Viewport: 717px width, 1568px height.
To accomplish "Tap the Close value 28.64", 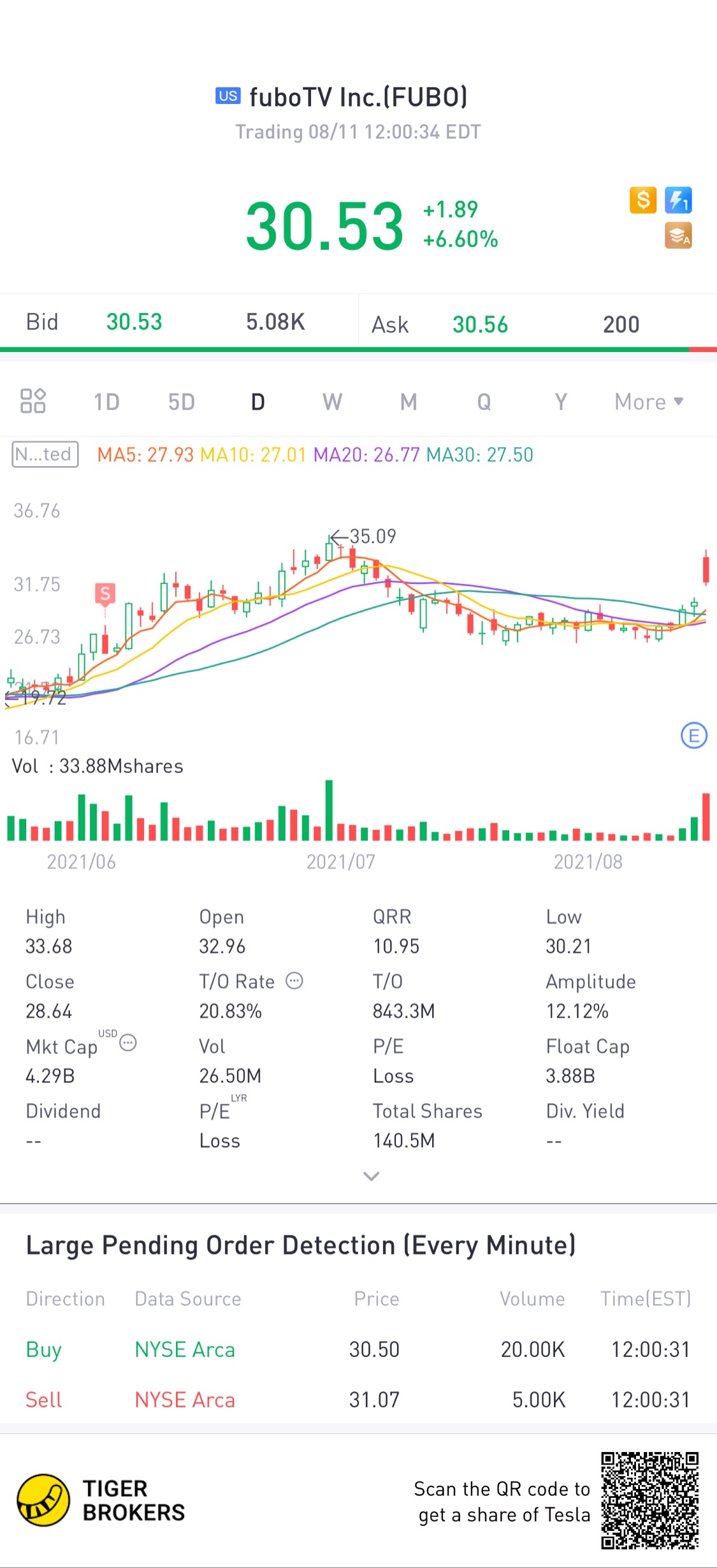I will point(49,1011).
